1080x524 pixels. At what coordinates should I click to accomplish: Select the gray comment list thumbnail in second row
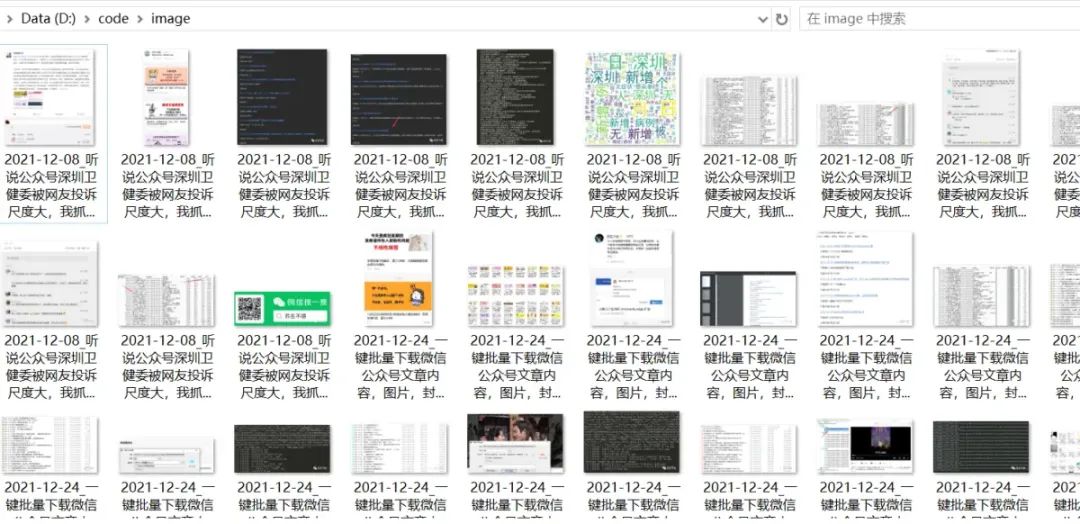(x=50, y=284)
